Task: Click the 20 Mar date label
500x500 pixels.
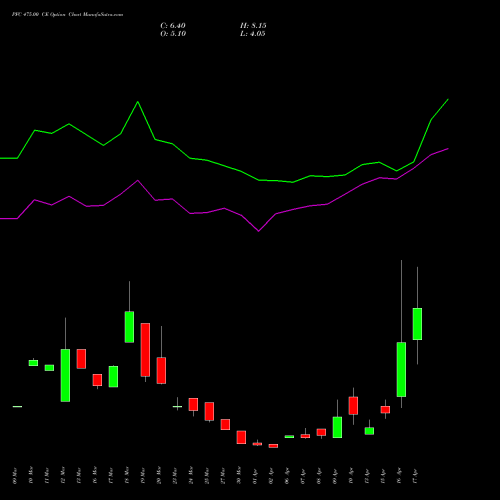Action: (159, 476)
